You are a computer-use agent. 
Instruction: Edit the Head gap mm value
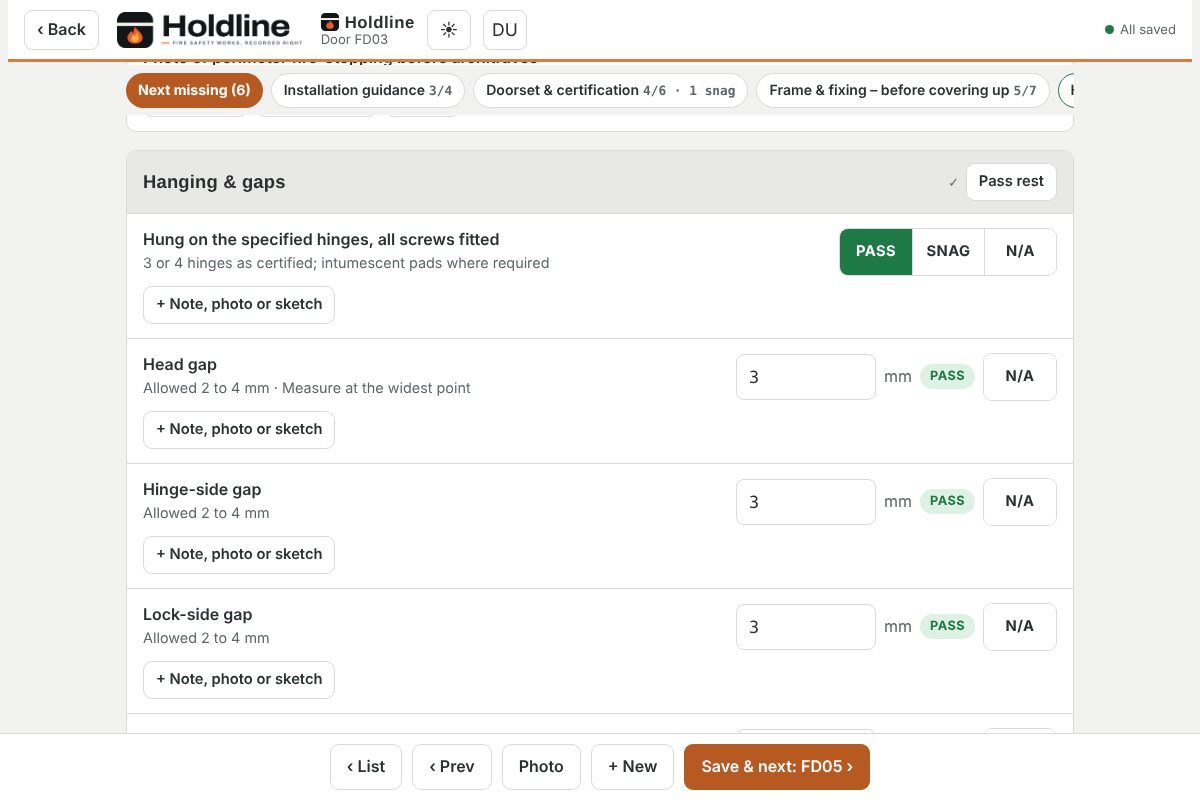click(806, 377)
